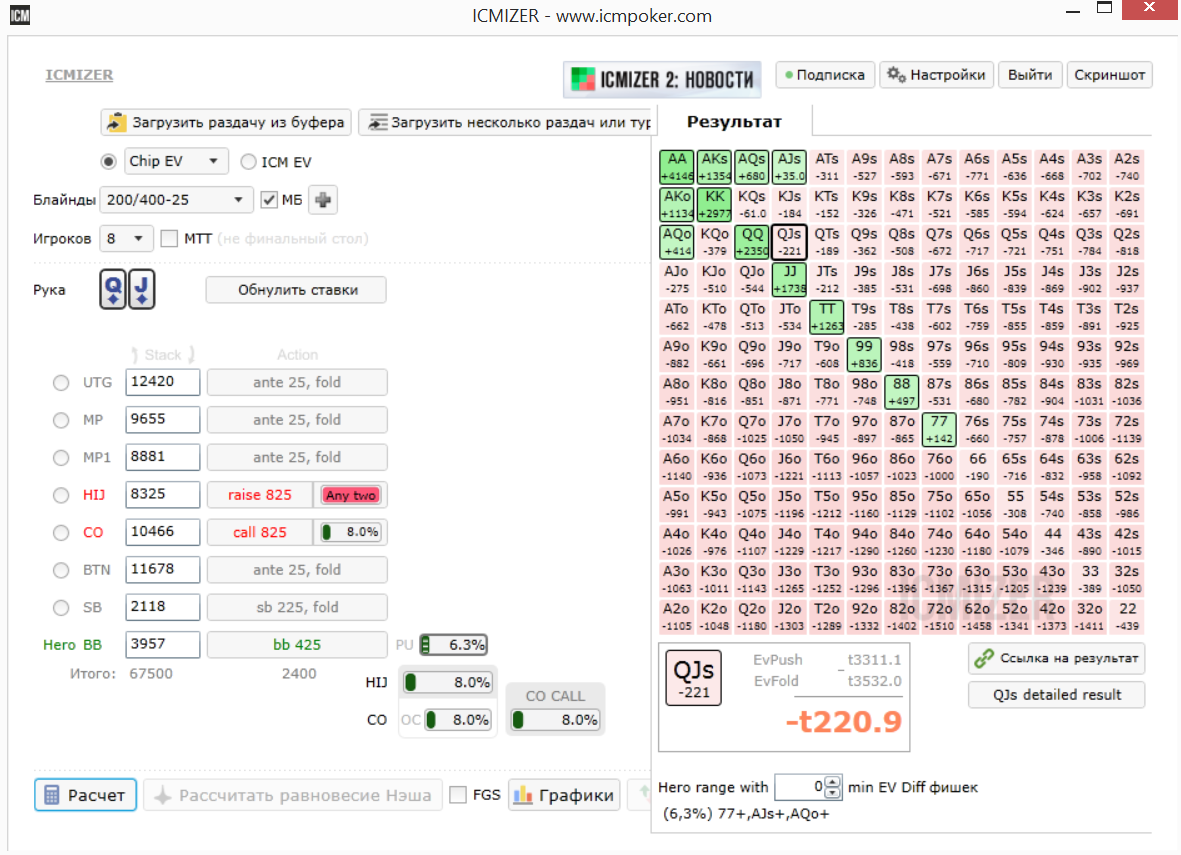Click the icon on the load-several-hands button
Screen dimensions: 1181x855
377,122
